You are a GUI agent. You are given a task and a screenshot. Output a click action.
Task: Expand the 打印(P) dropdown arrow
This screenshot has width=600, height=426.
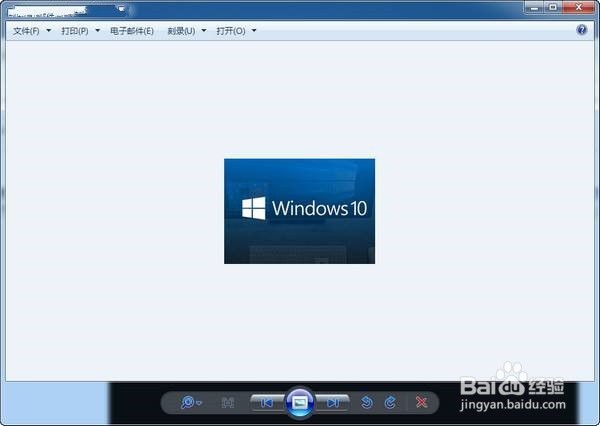(x=98, y=30)
